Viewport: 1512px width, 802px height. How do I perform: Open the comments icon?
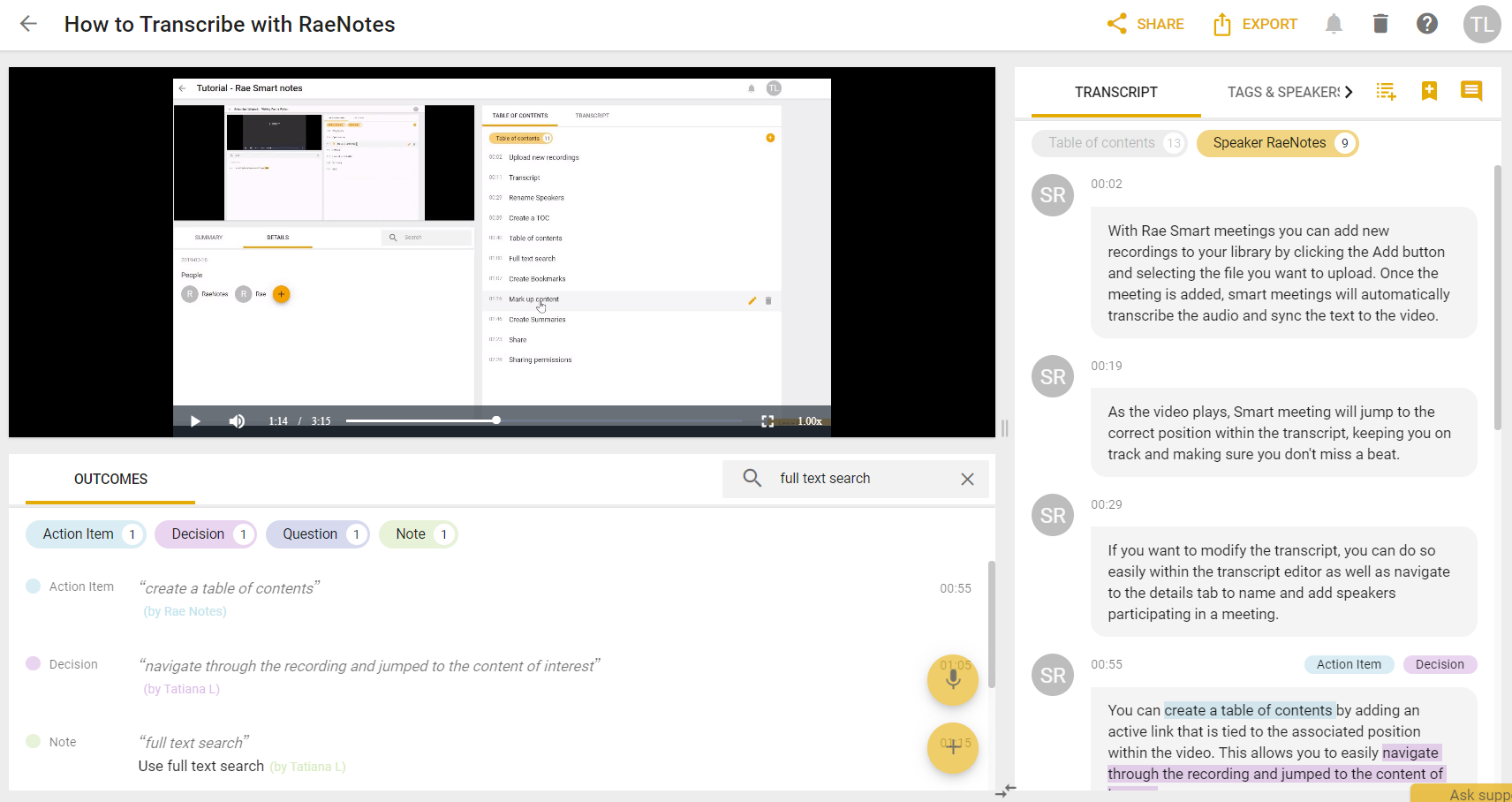1471,91
